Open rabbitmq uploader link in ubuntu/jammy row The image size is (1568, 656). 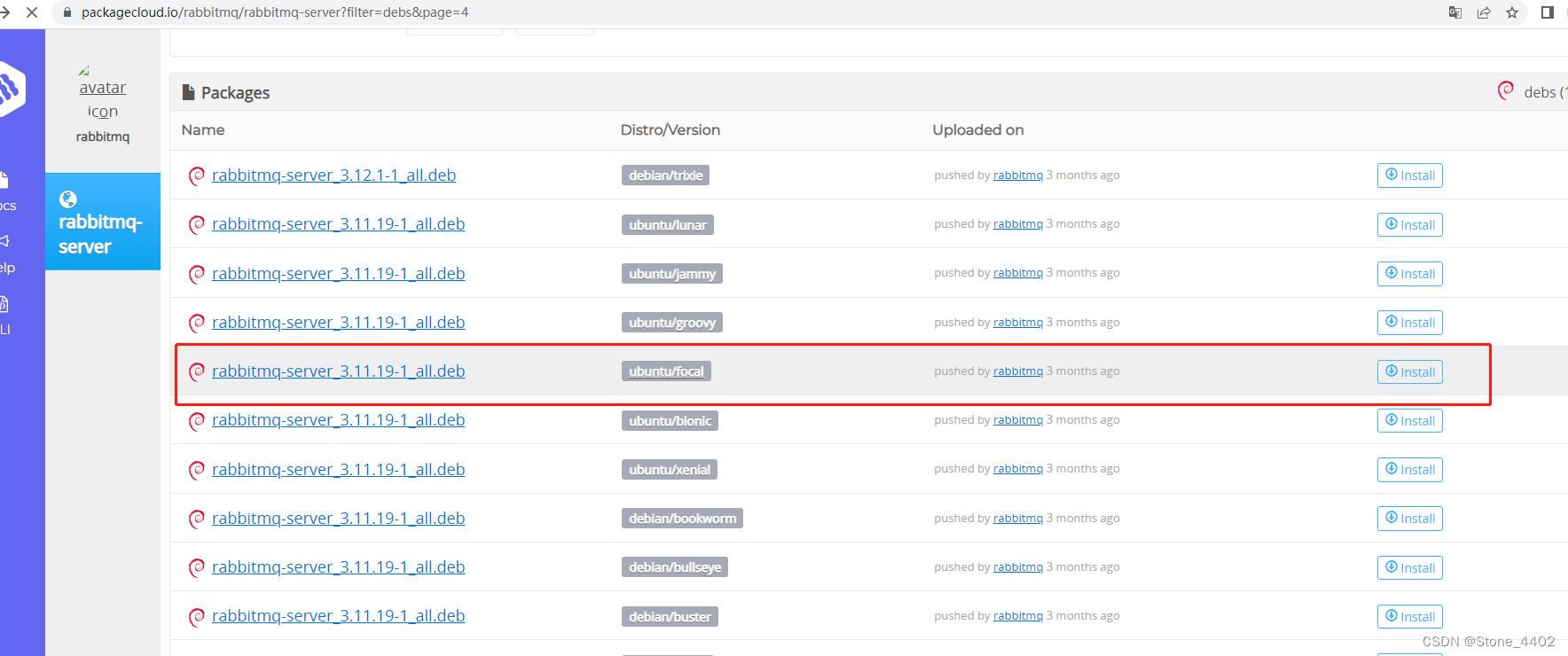coord(1018,273)
